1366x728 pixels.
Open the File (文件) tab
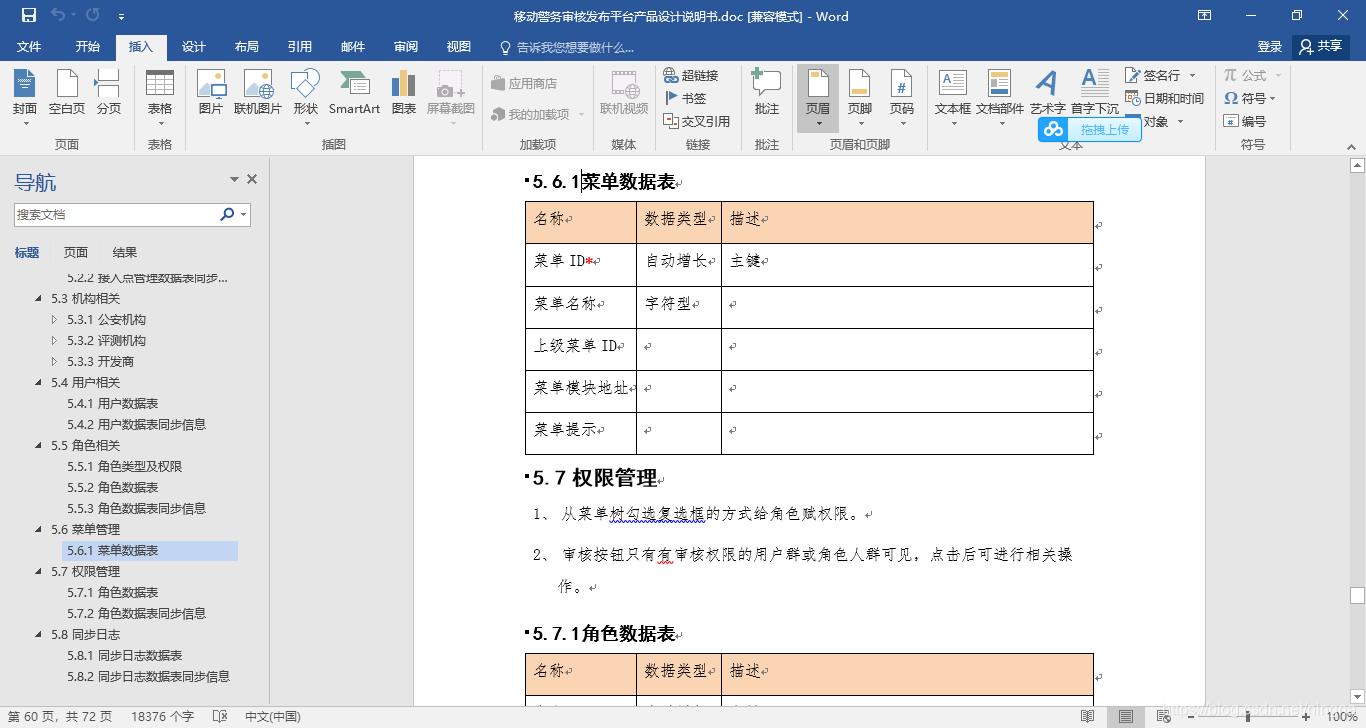[x=29, y=47]
